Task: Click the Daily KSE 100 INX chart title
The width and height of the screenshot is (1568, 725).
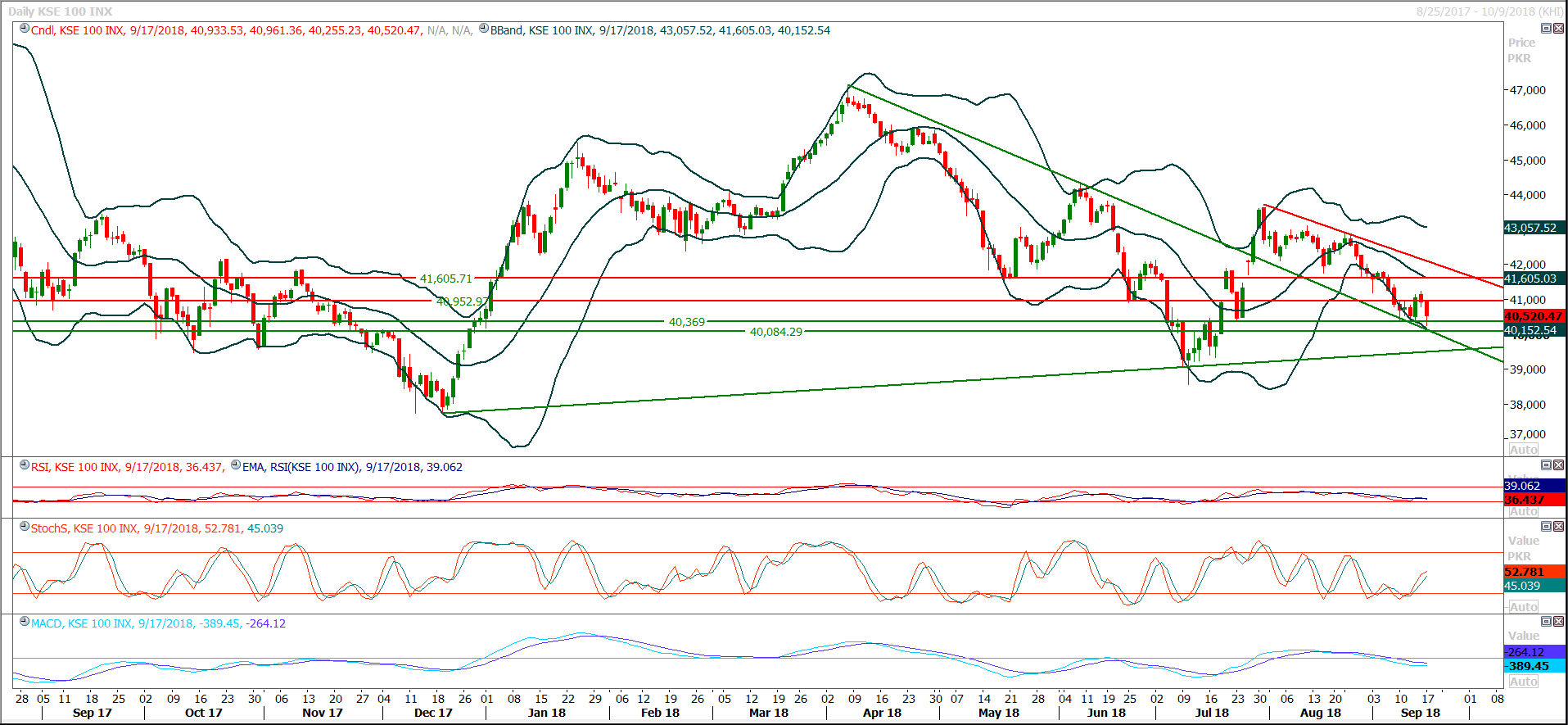Action: click(61, 11)
